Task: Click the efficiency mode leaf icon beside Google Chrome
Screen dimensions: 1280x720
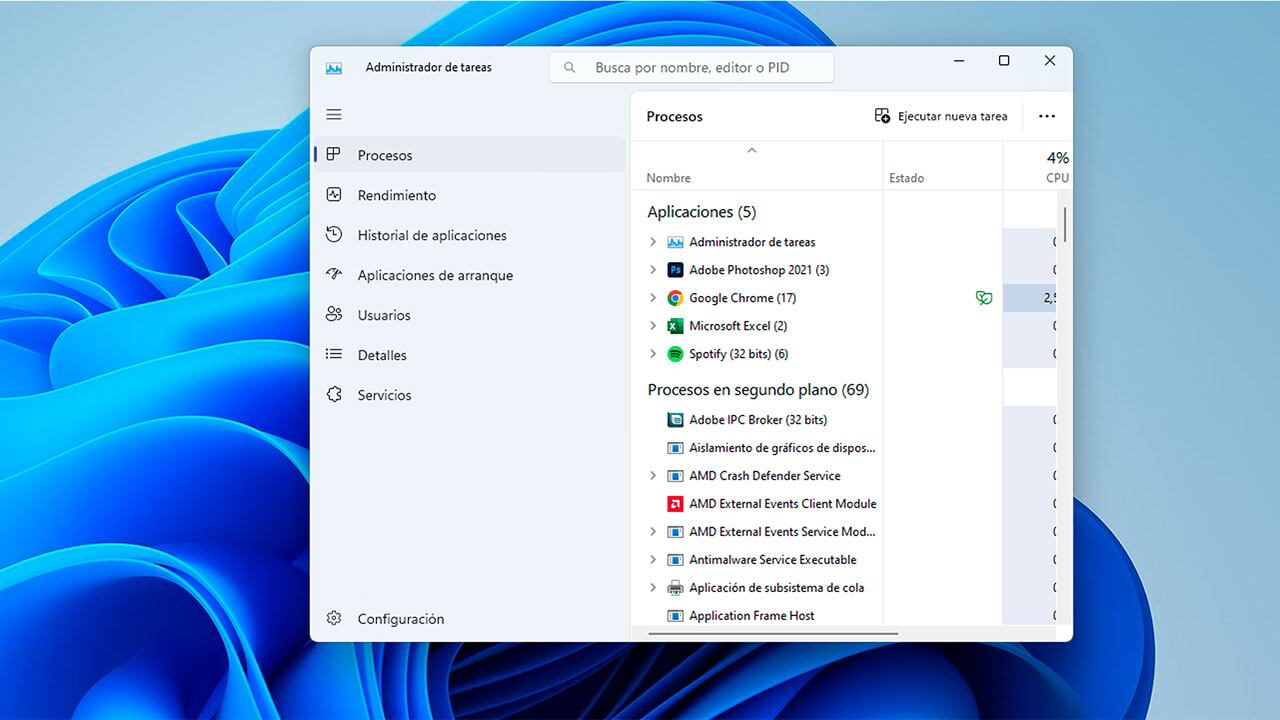Action: click(x=984, y=297)
